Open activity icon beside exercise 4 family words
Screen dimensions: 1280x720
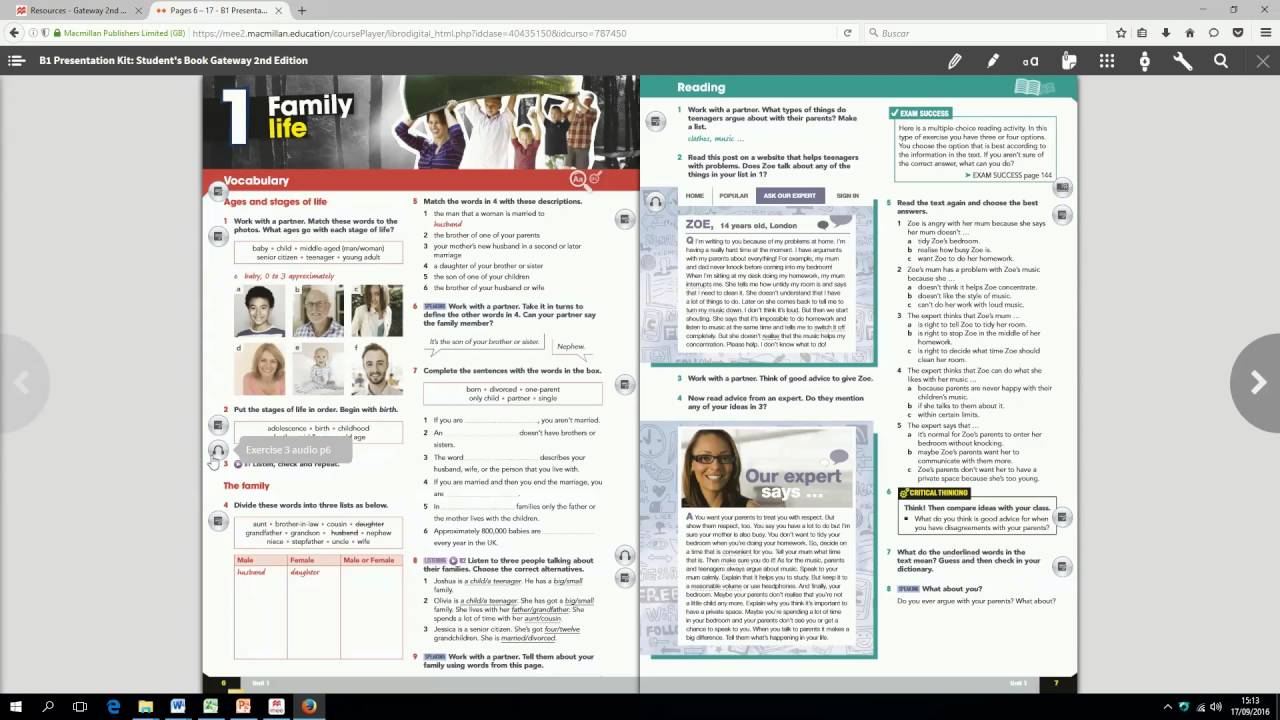(x=218, y=520)
